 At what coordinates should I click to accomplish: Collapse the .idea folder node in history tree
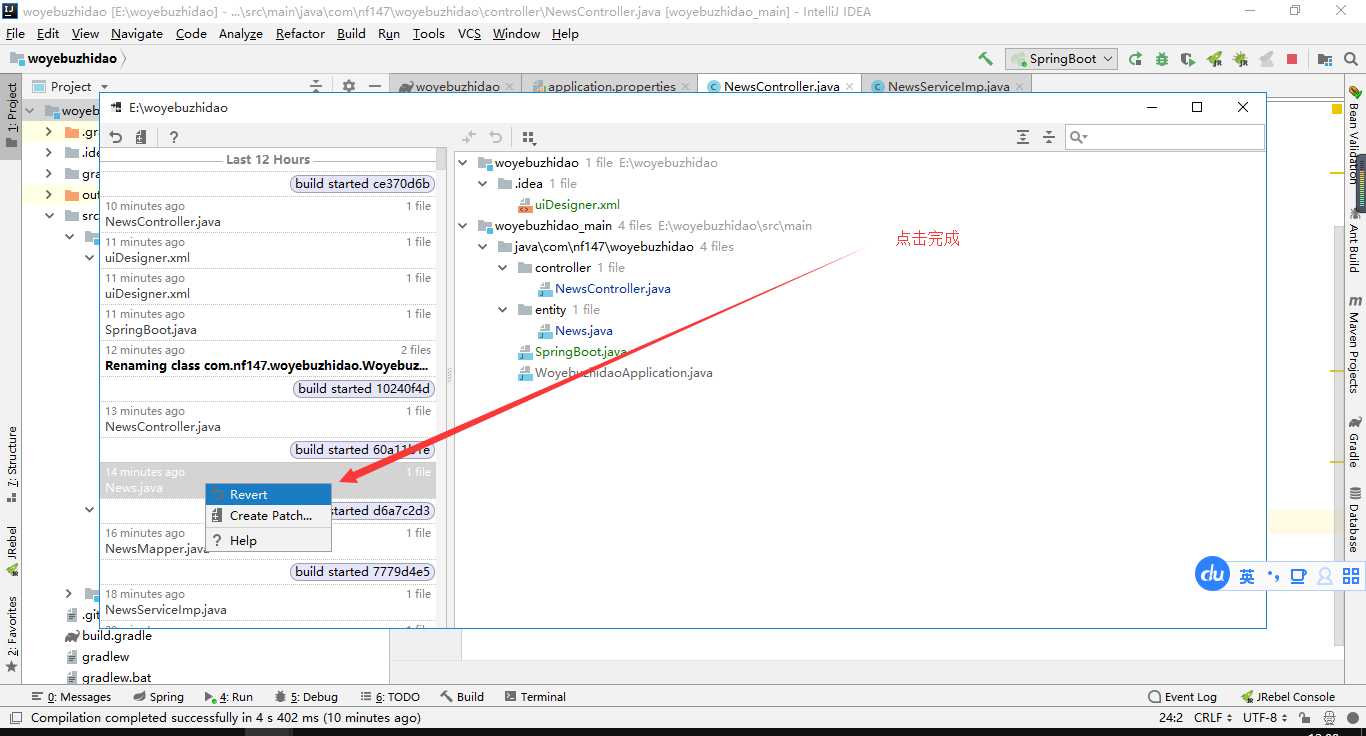[x=483, y=184]
